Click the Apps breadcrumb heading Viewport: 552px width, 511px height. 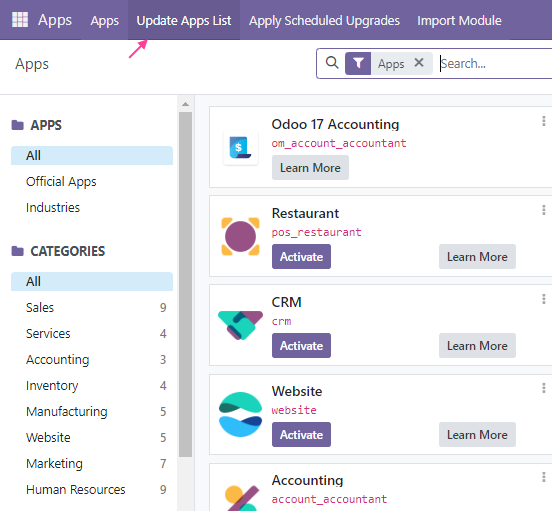point(32,64)
